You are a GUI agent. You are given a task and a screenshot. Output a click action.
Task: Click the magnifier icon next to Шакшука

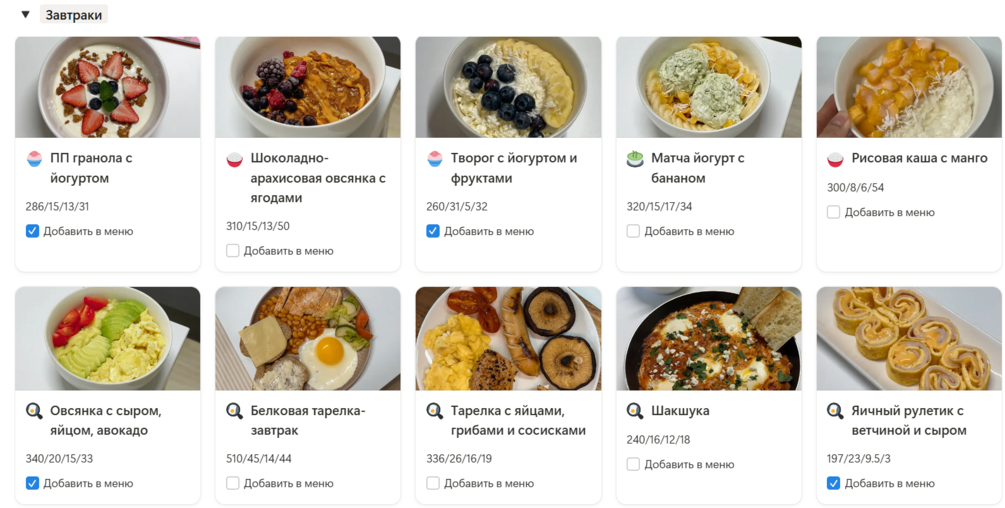634,411
